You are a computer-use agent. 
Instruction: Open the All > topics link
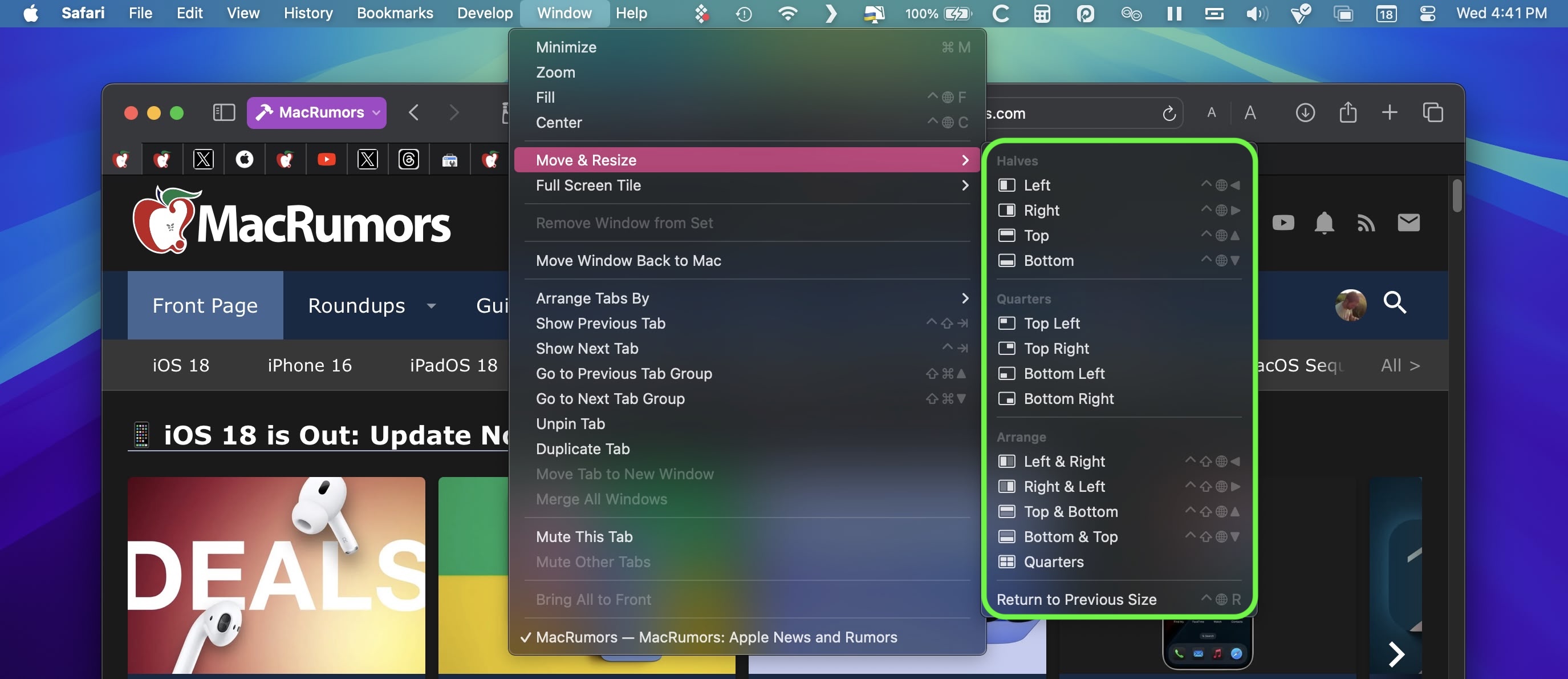[1400, 365]
